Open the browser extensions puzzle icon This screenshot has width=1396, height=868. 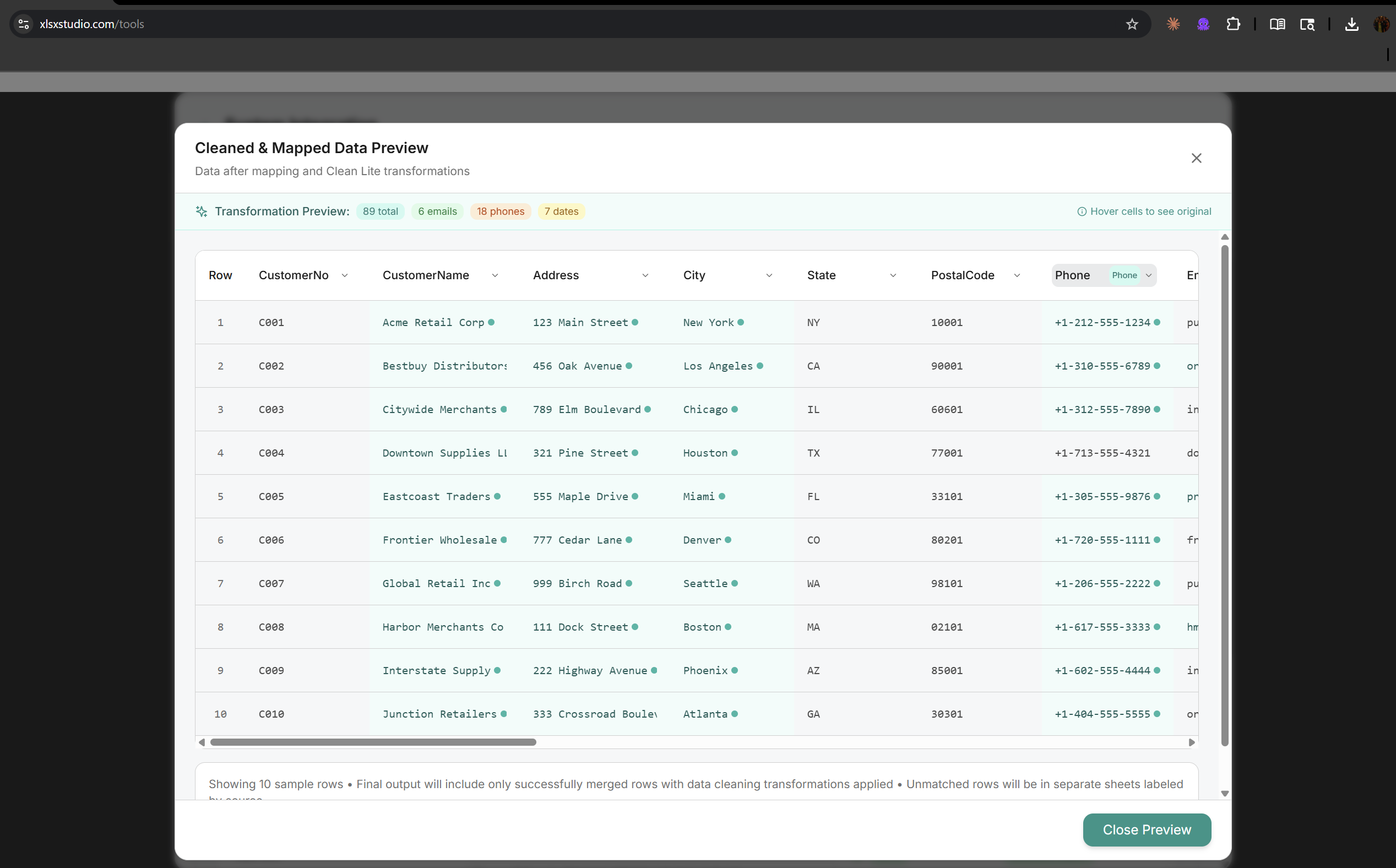1233,24
